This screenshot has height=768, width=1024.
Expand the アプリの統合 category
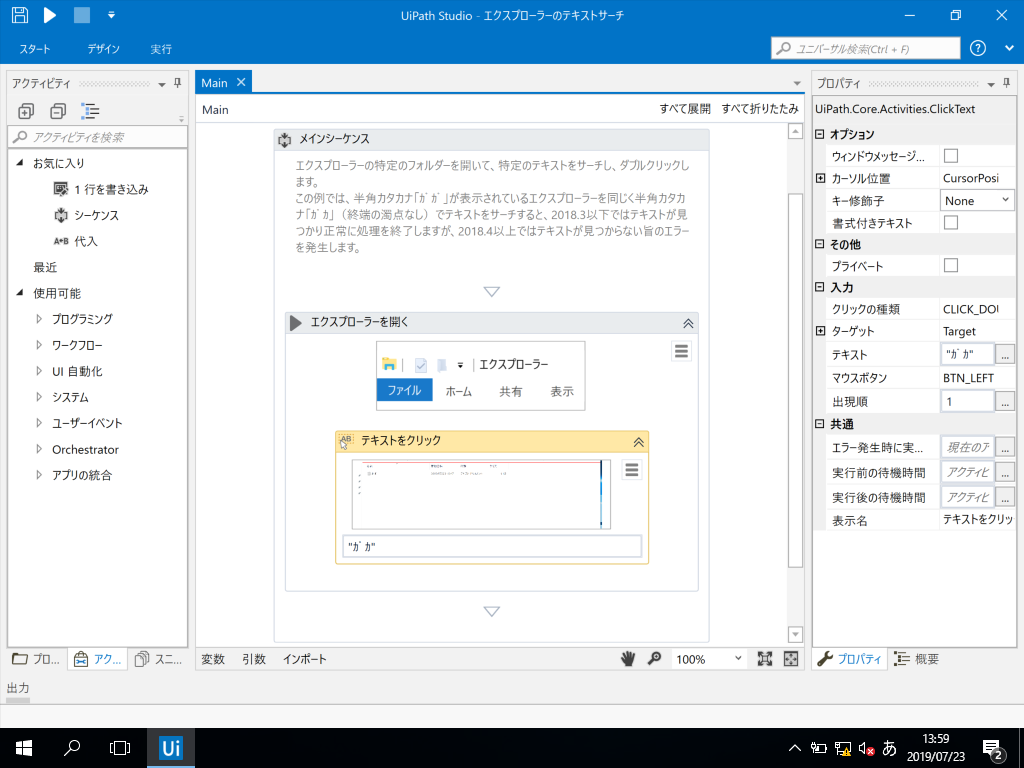(x=39, y=475)
